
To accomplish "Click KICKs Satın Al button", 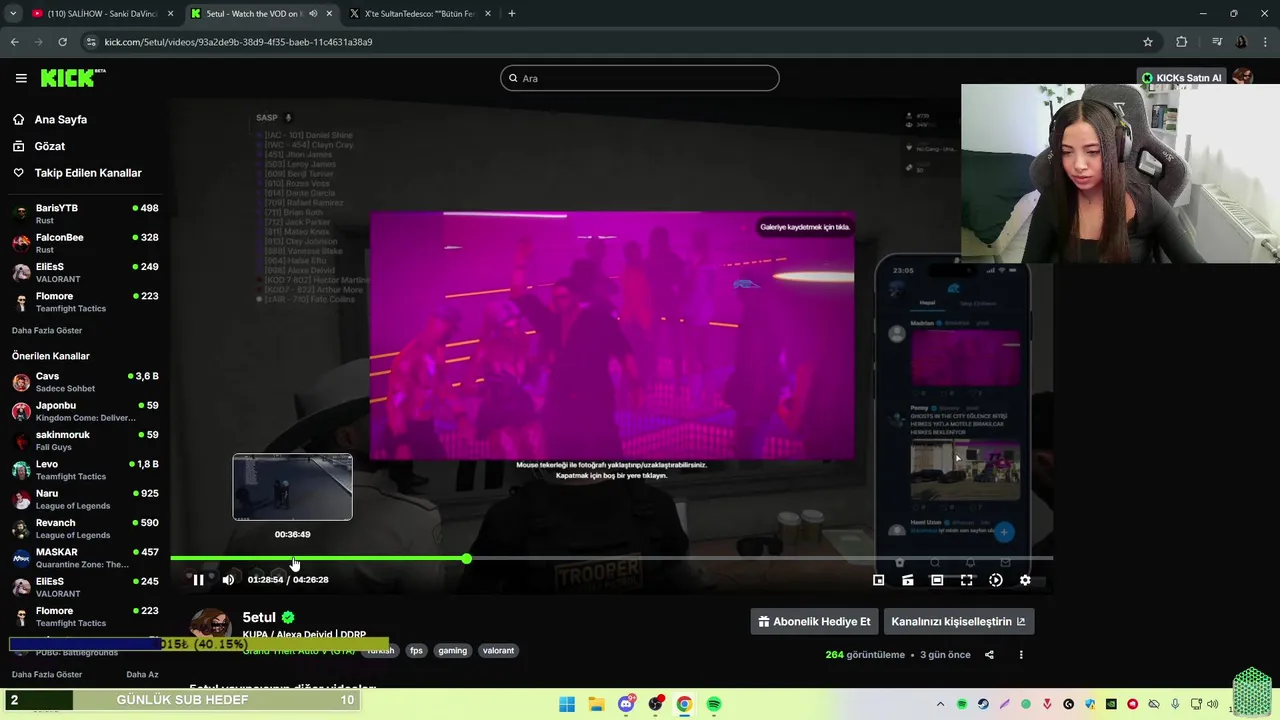I will 1182,78.
